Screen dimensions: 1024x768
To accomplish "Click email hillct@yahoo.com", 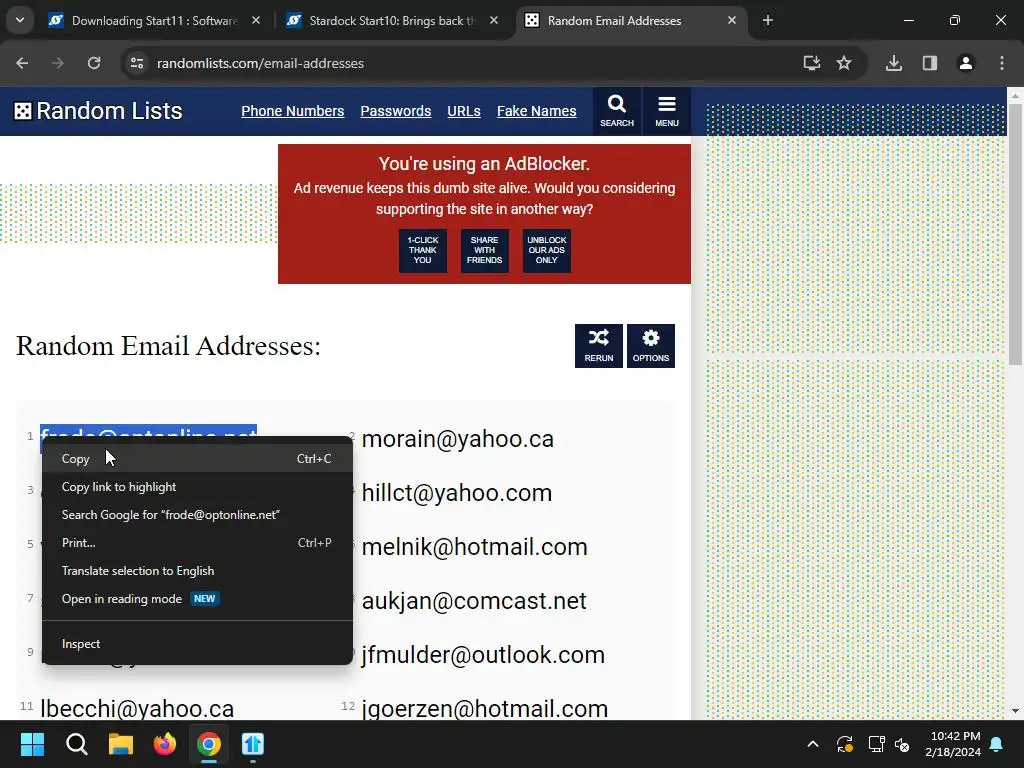I will 457,493.
